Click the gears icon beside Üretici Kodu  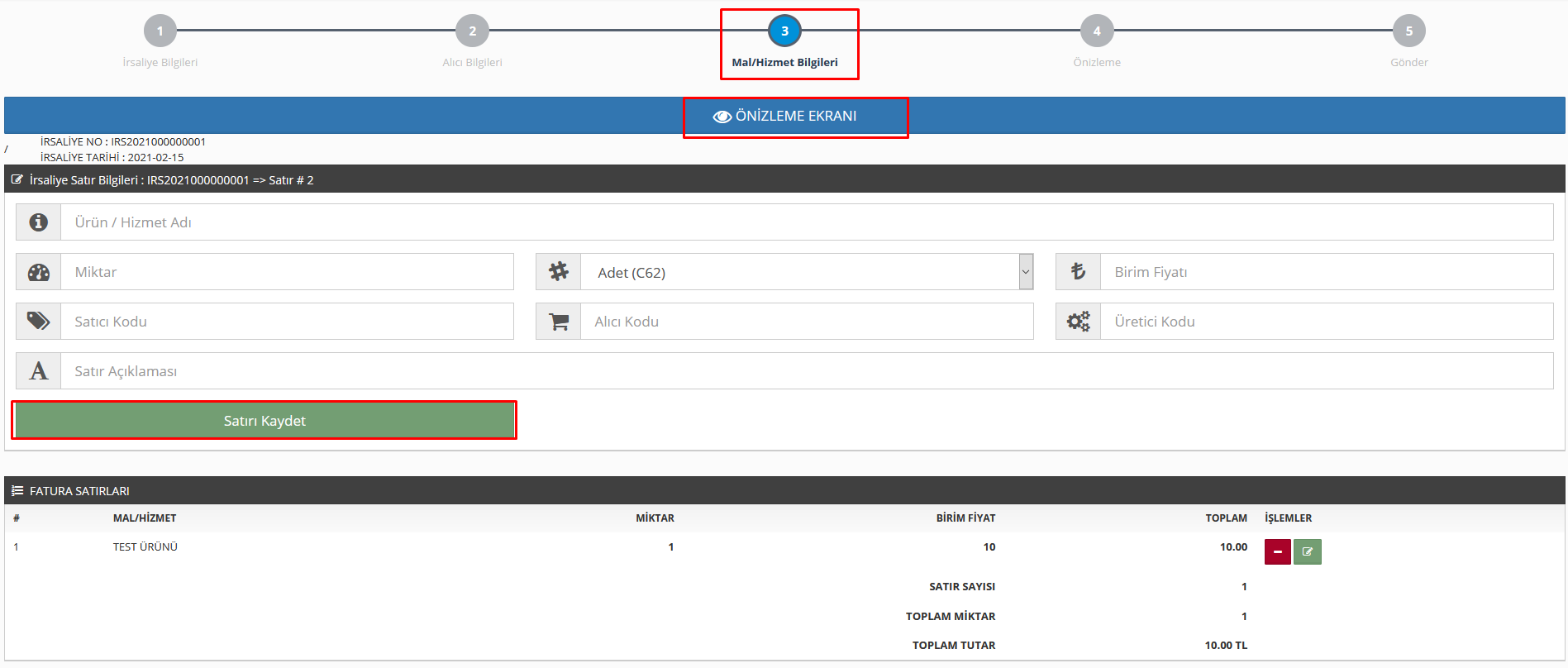pos(1078,322)
